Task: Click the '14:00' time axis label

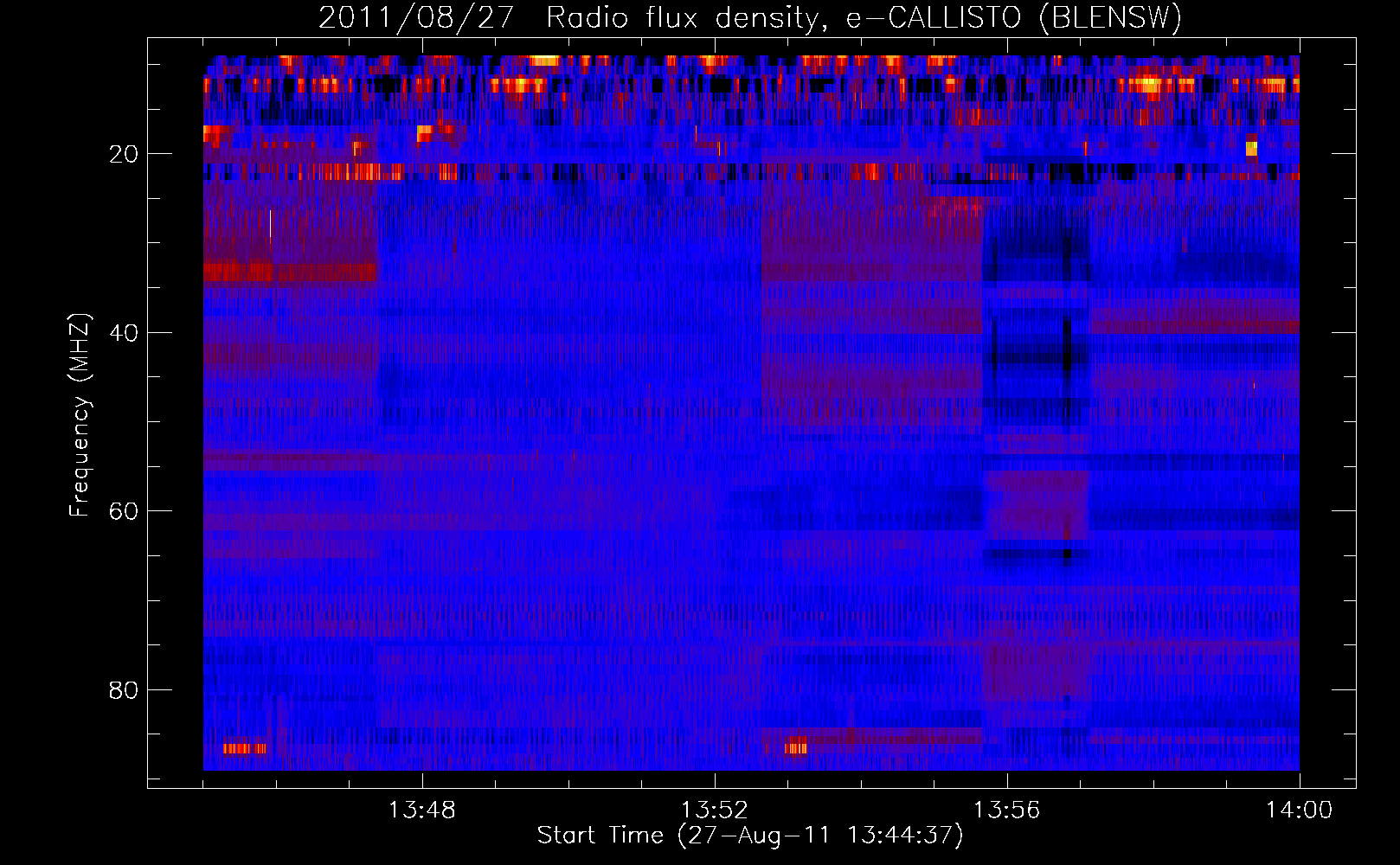Action: (1299, 811)
